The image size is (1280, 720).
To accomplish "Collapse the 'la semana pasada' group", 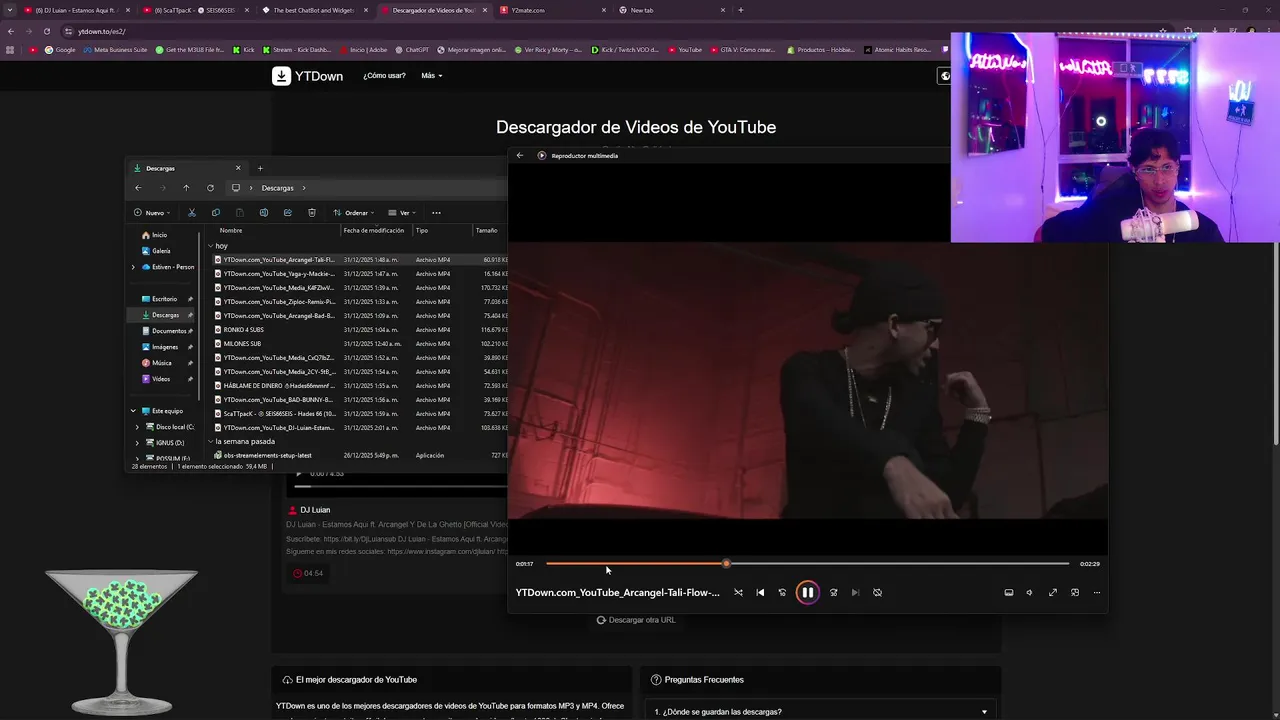I will (x=211, y=441).
